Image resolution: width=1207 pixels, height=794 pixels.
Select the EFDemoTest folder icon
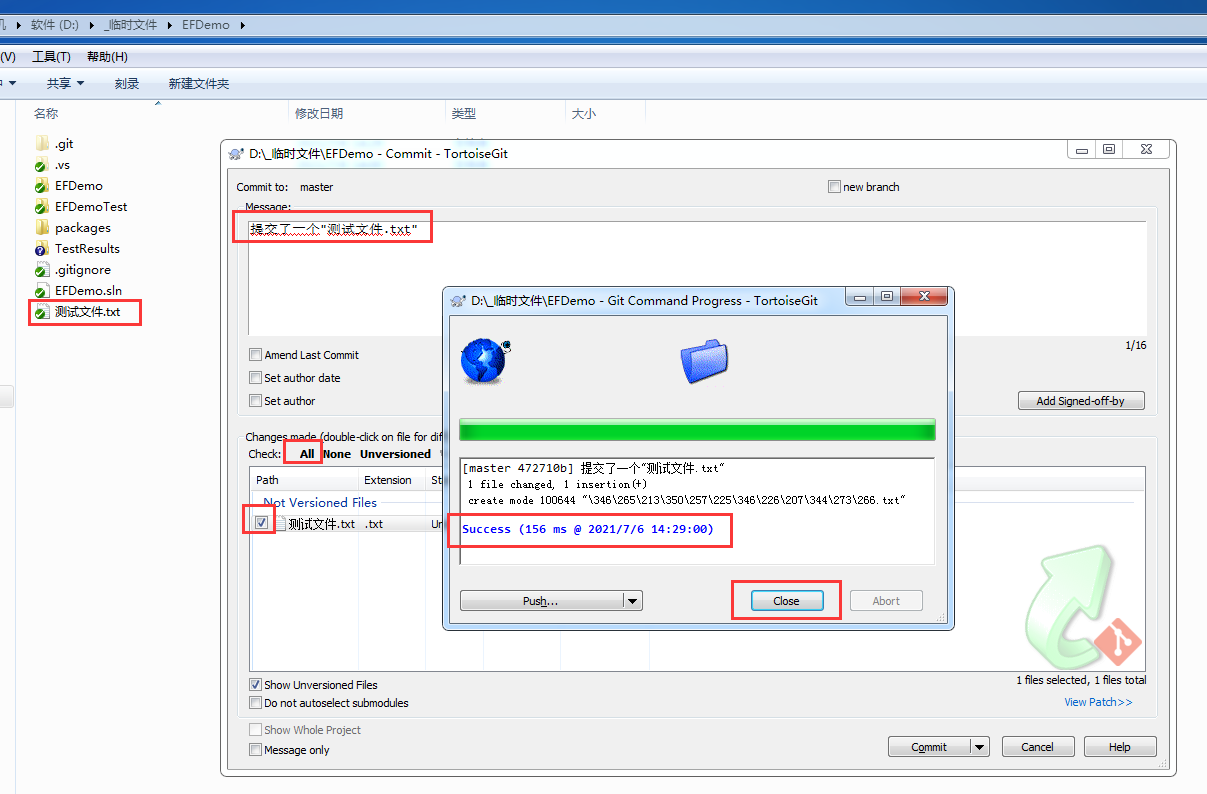41,207
